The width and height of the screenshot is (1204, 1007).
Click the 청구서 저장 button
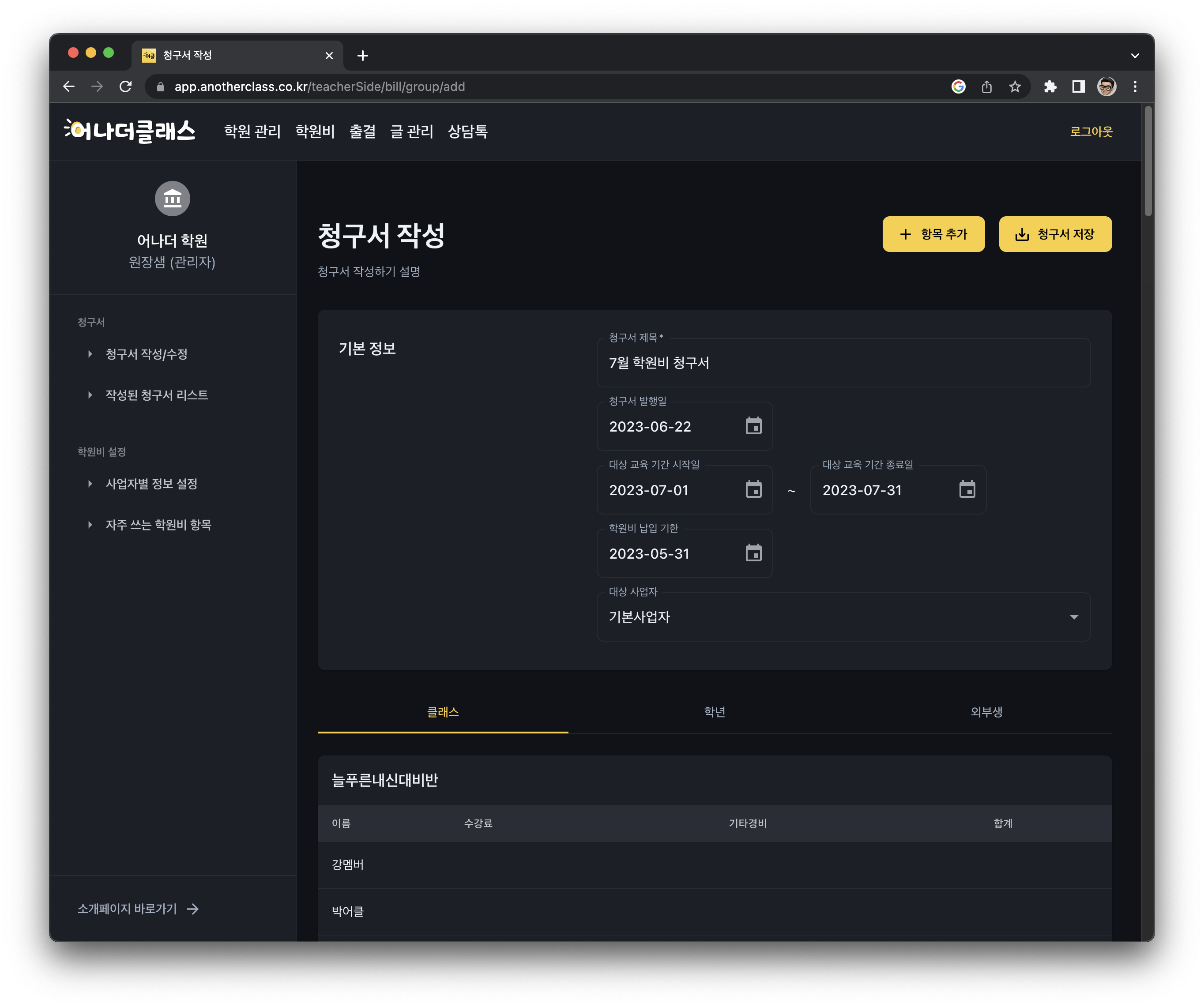tap(1055, 234)
